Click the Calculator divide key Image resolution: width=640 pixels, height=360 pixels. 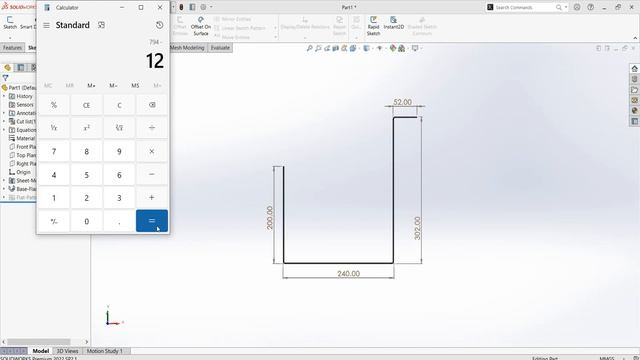[152, 128]
